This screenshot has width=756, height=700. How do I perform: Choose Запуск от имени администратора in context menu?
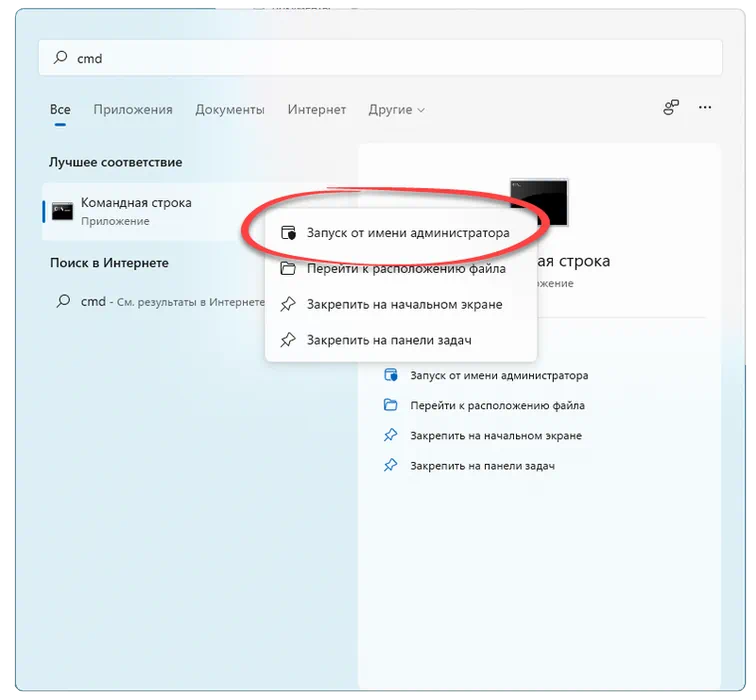[x=401, y=233]
